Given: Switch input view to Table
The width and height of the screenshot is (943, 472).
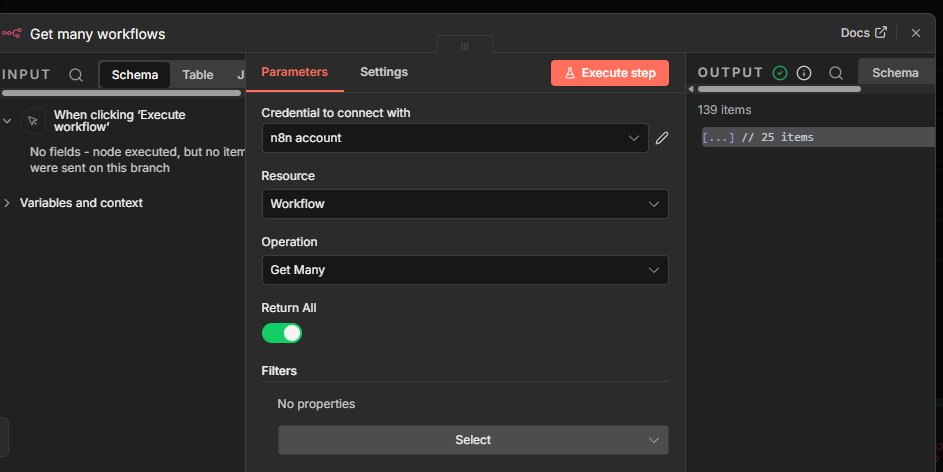Looking at the screenshot, I should 197,75.
